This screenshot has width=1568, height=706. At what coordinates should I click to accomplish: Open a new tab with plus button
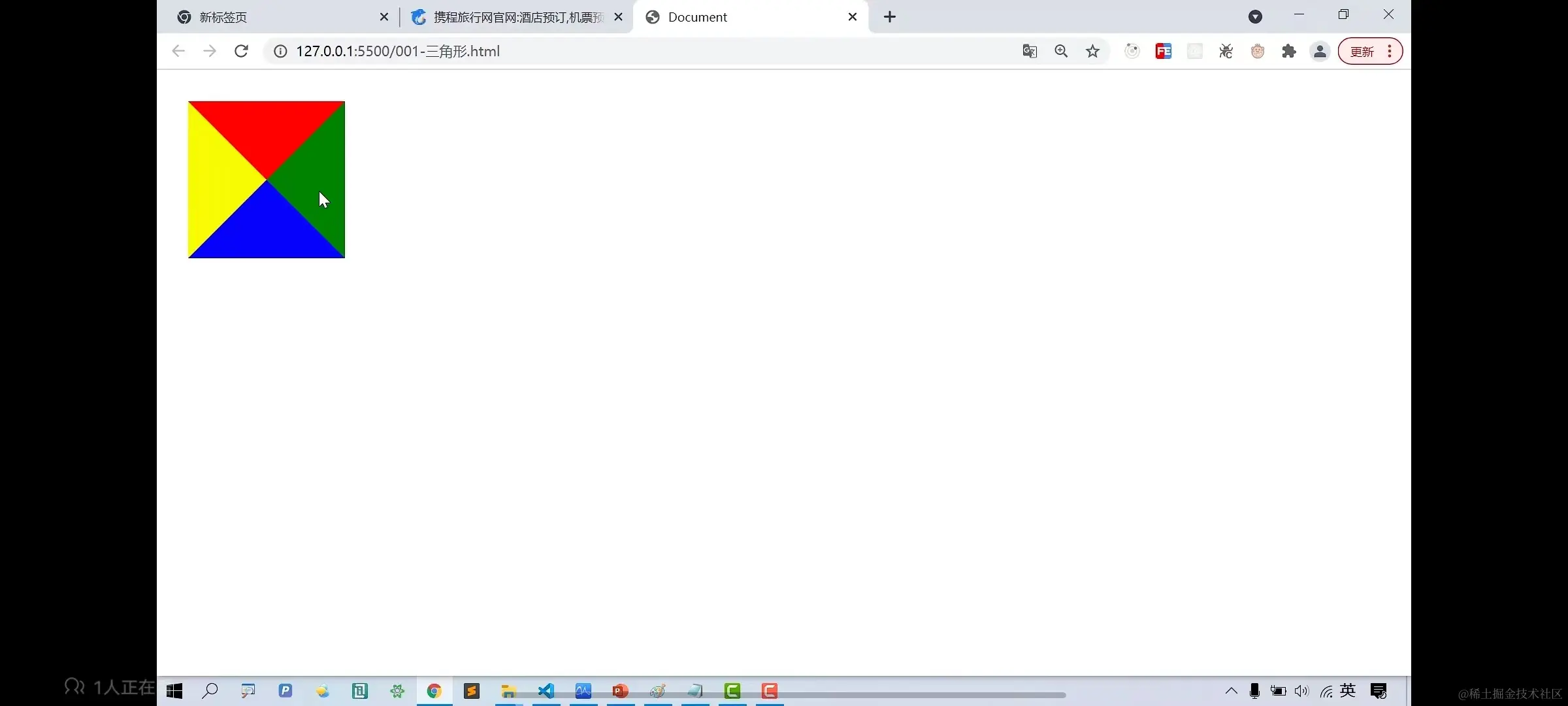[x=890, y=17]
